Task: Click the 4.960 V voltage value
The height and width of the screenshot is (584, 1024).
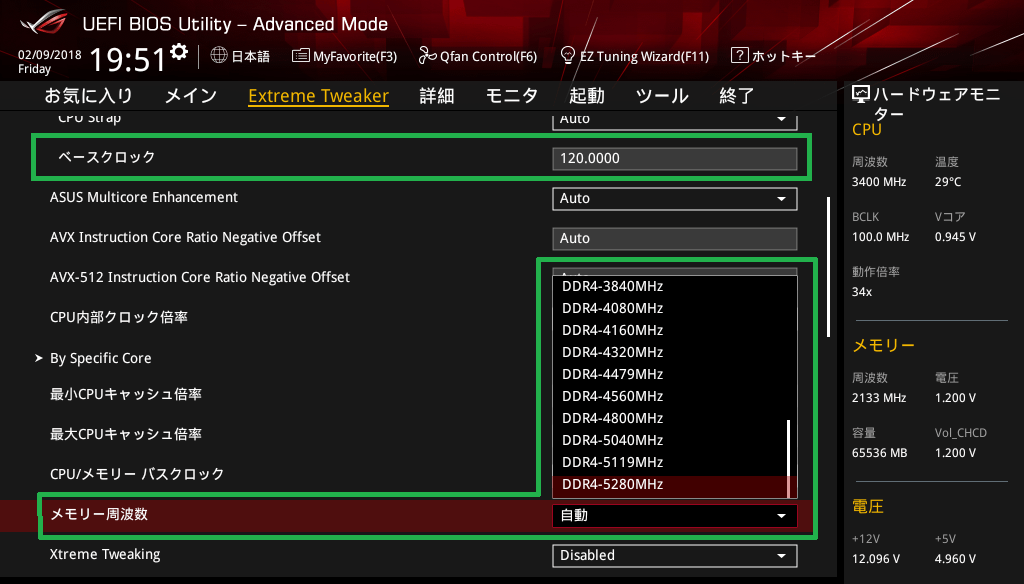Action: [x=955, y=559]
